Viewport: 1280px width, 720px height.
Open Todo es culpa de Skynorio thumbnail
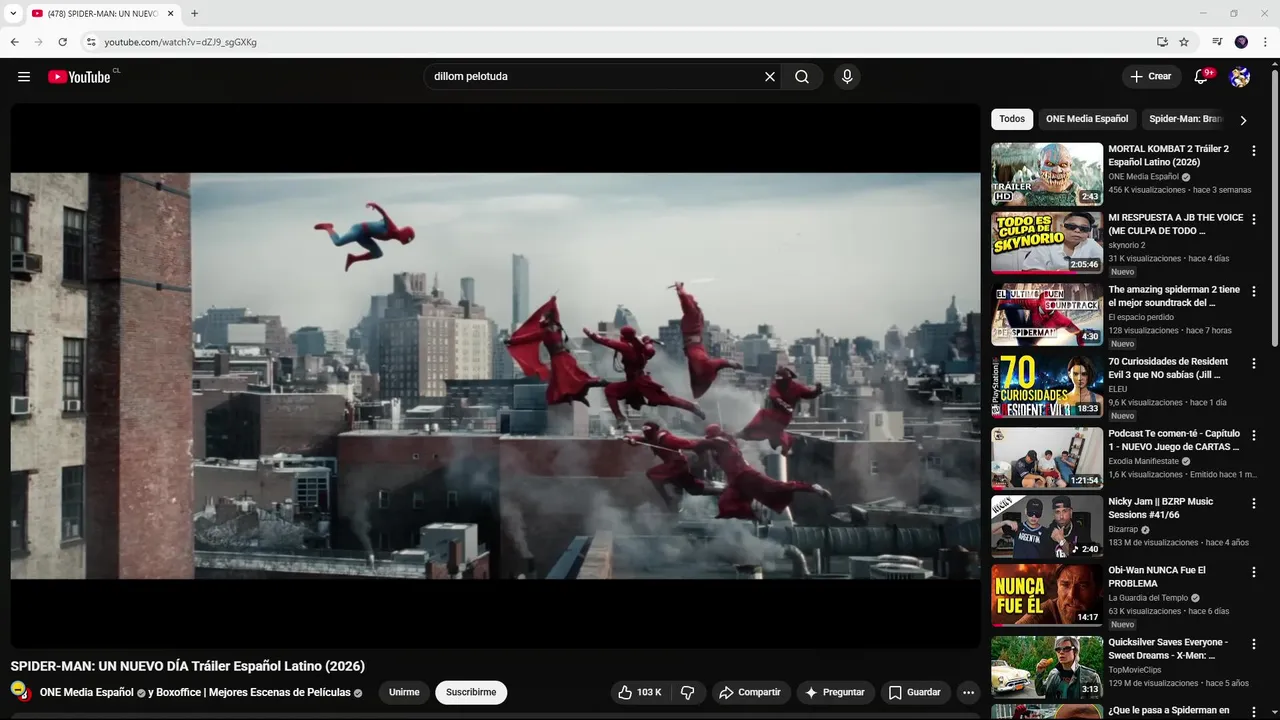point(1047,243)
